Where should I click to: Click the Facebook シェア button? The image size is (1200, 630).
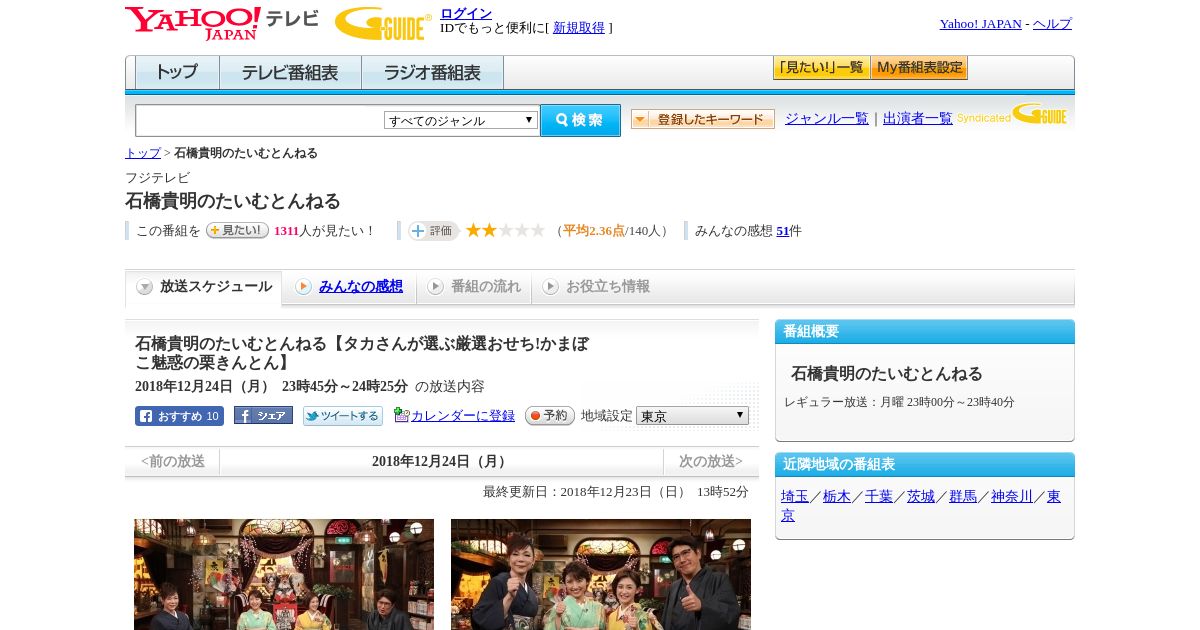263,415
